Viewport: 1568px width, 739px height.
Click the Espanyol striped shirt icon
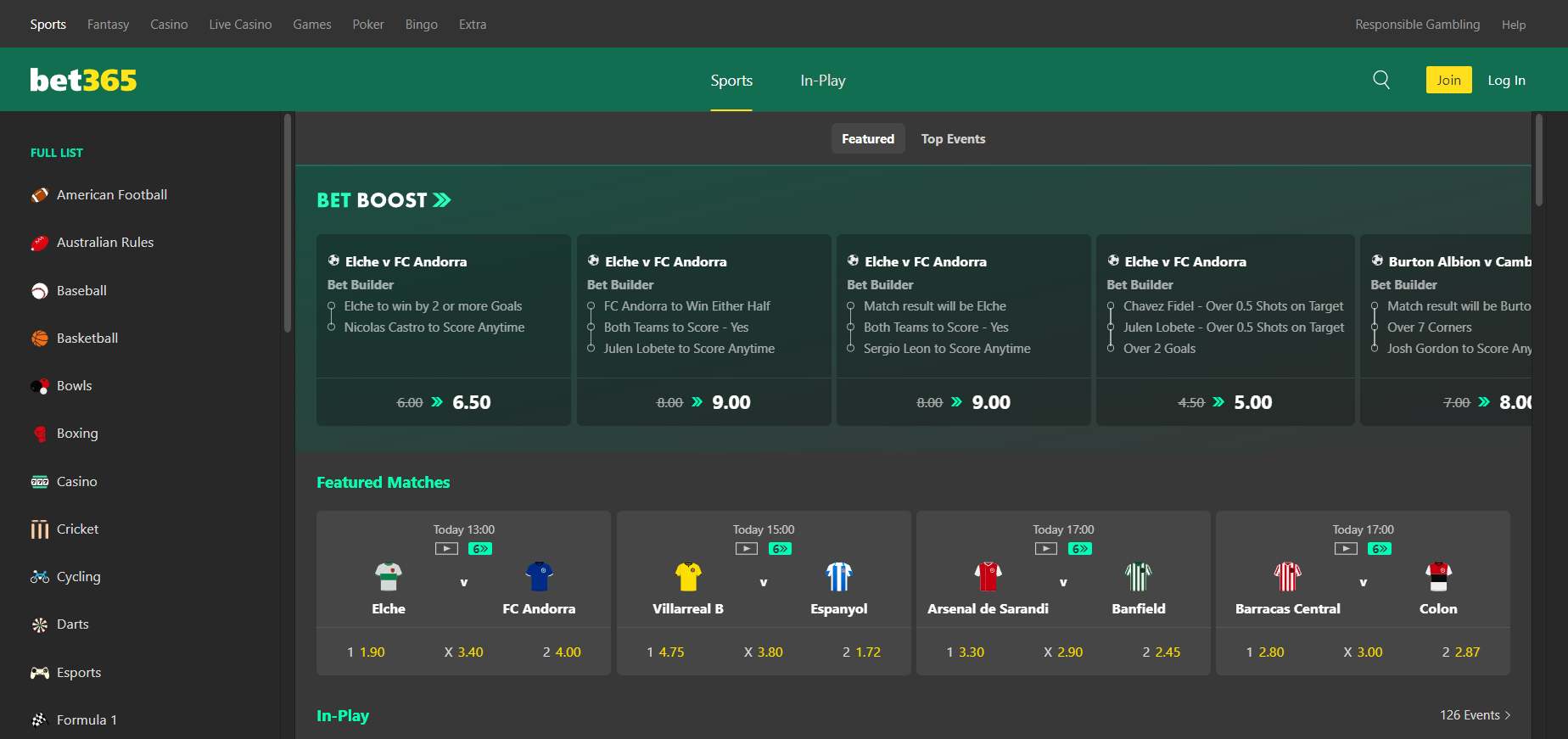(839, 576)
